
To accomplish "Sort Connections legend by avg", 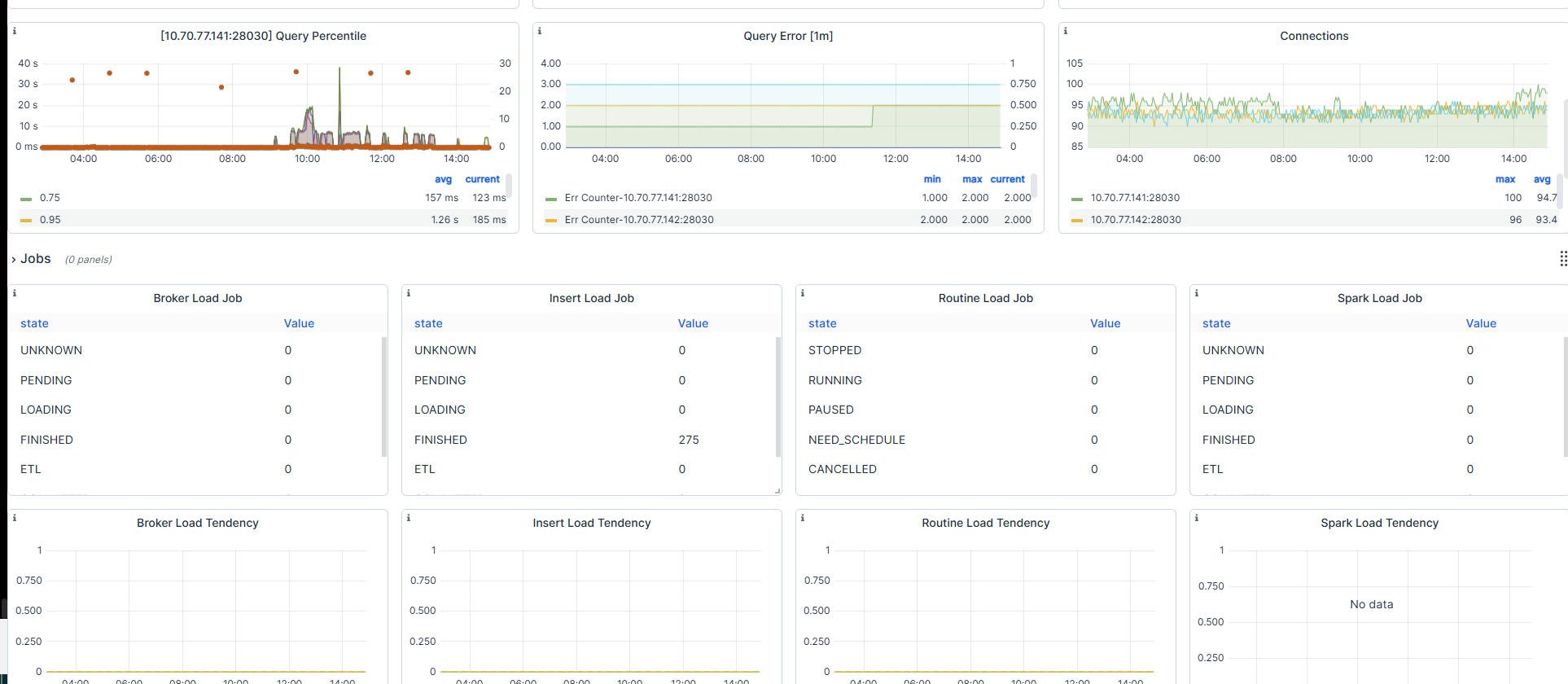I will coord(1542,179).
